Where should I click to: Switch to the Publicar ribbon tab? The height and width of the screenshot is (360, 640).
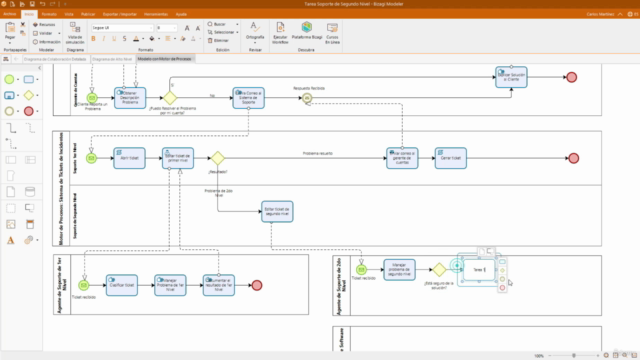(88, 14)
